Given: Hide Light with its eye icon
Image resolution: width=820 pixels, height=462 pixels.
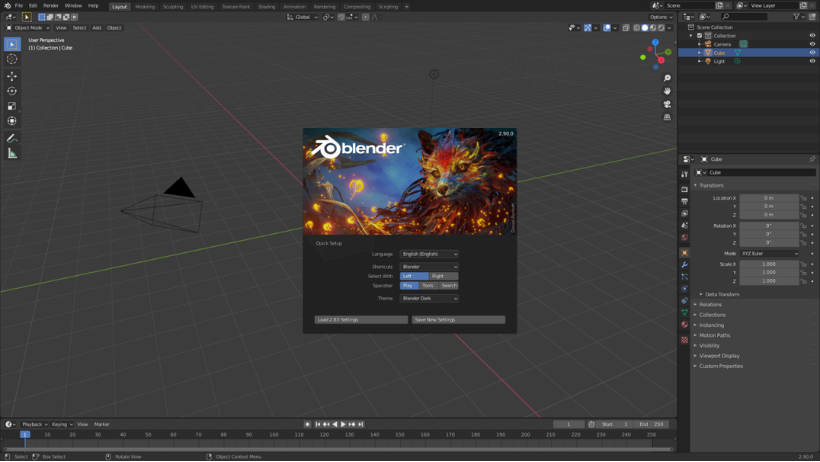Looking at the screenshot, I should tap(812, 61).
